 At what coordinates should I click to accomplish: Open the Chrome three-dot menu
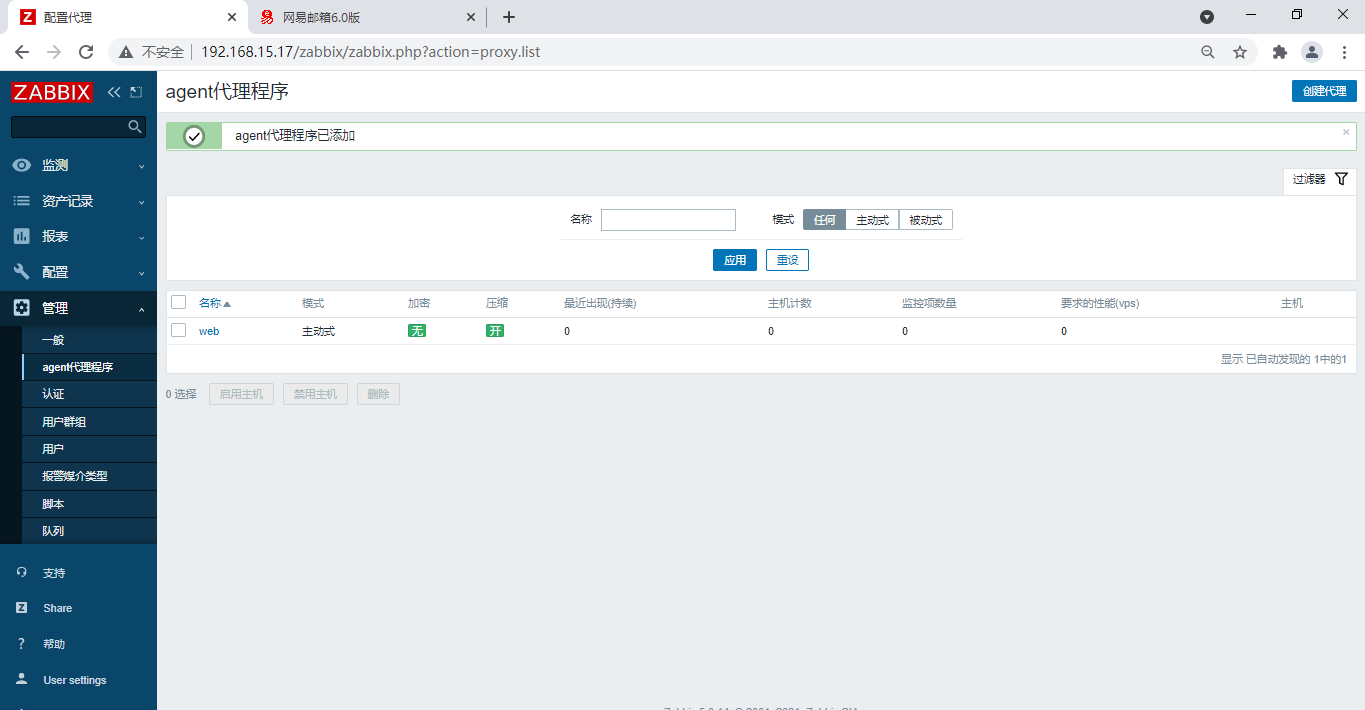click(x=1344, y=52)
